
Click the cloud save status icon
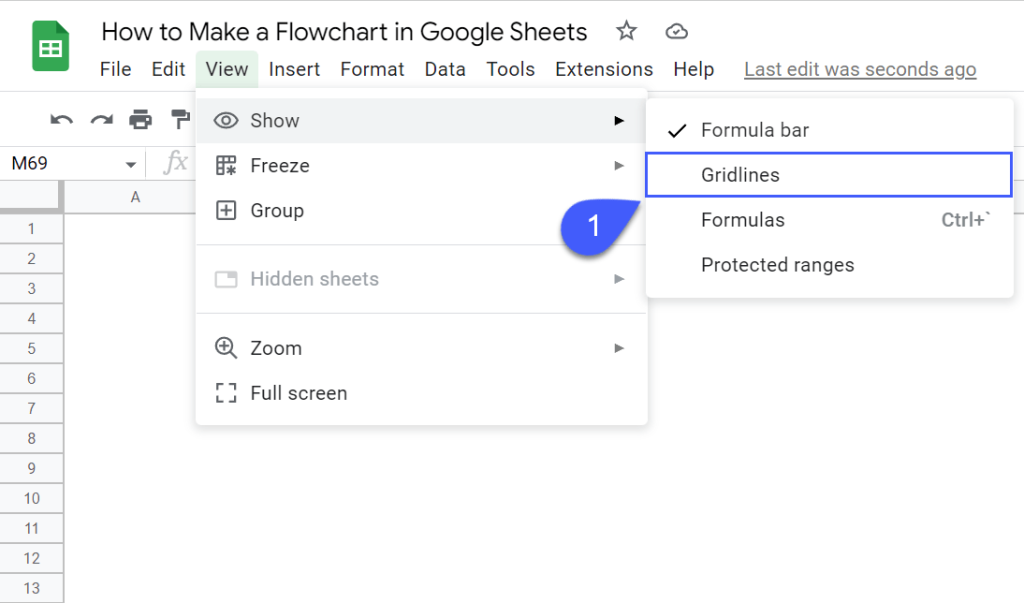click(x=676, y=31)
